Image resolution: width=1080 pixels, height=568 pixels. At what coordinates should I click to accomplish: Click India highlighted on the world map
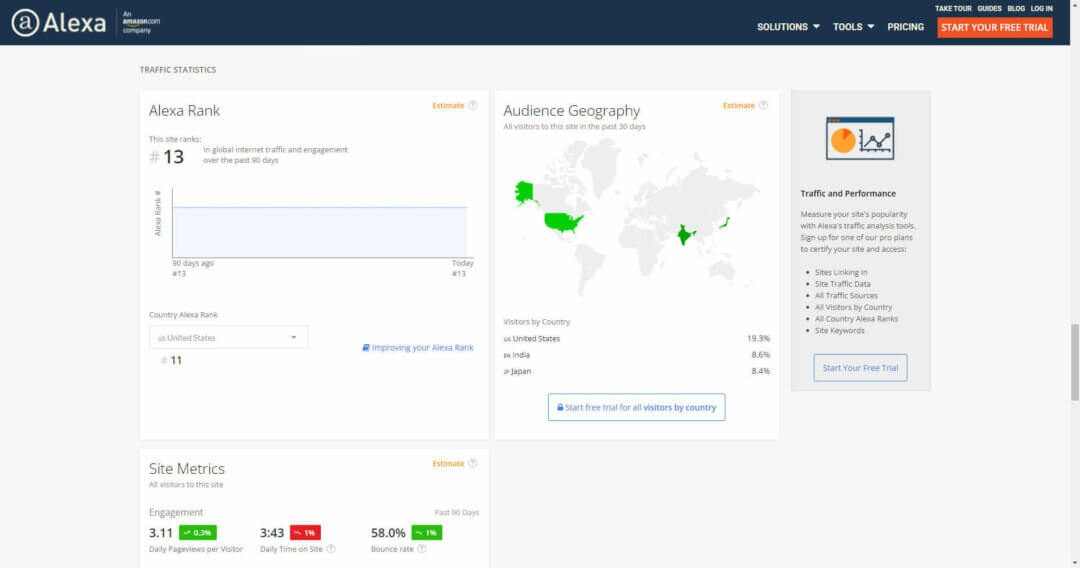point(685,234)
